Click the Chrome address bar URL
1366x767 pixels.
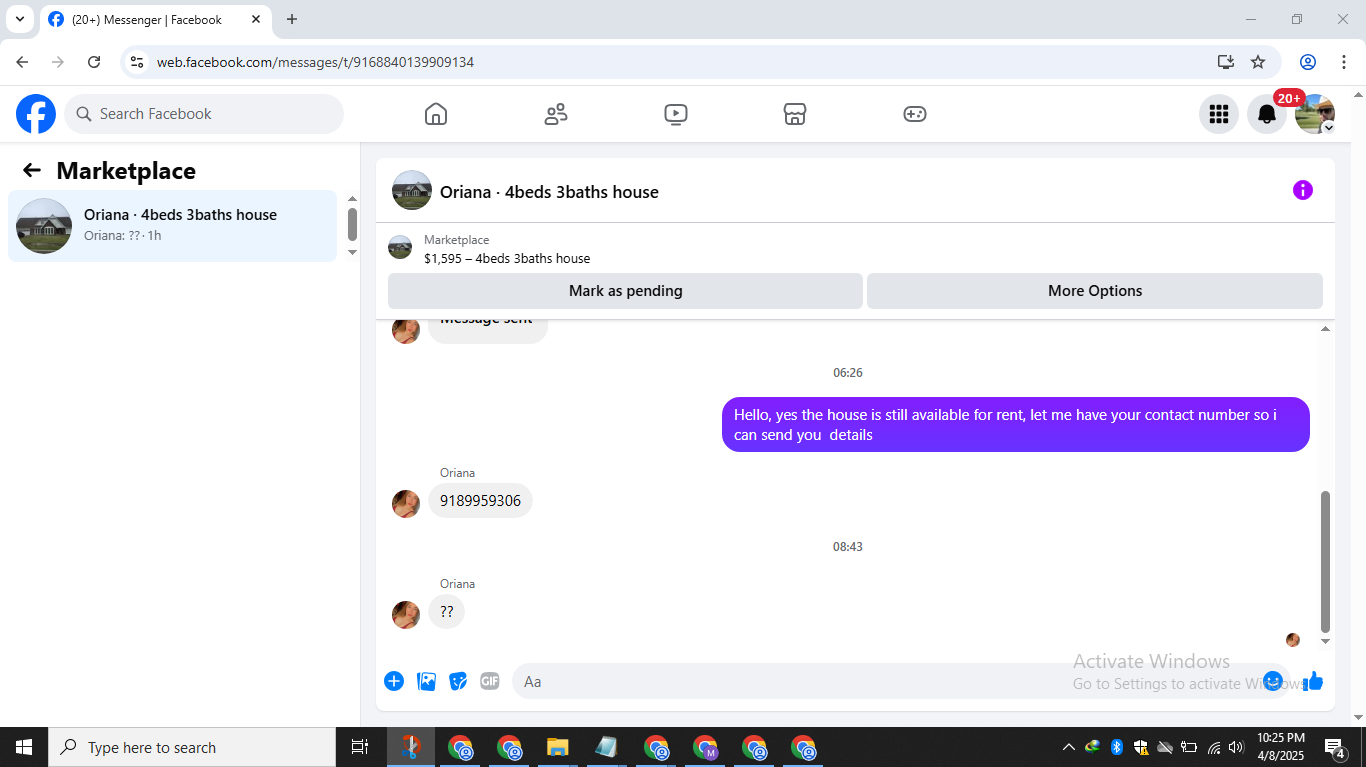(315, 62)
